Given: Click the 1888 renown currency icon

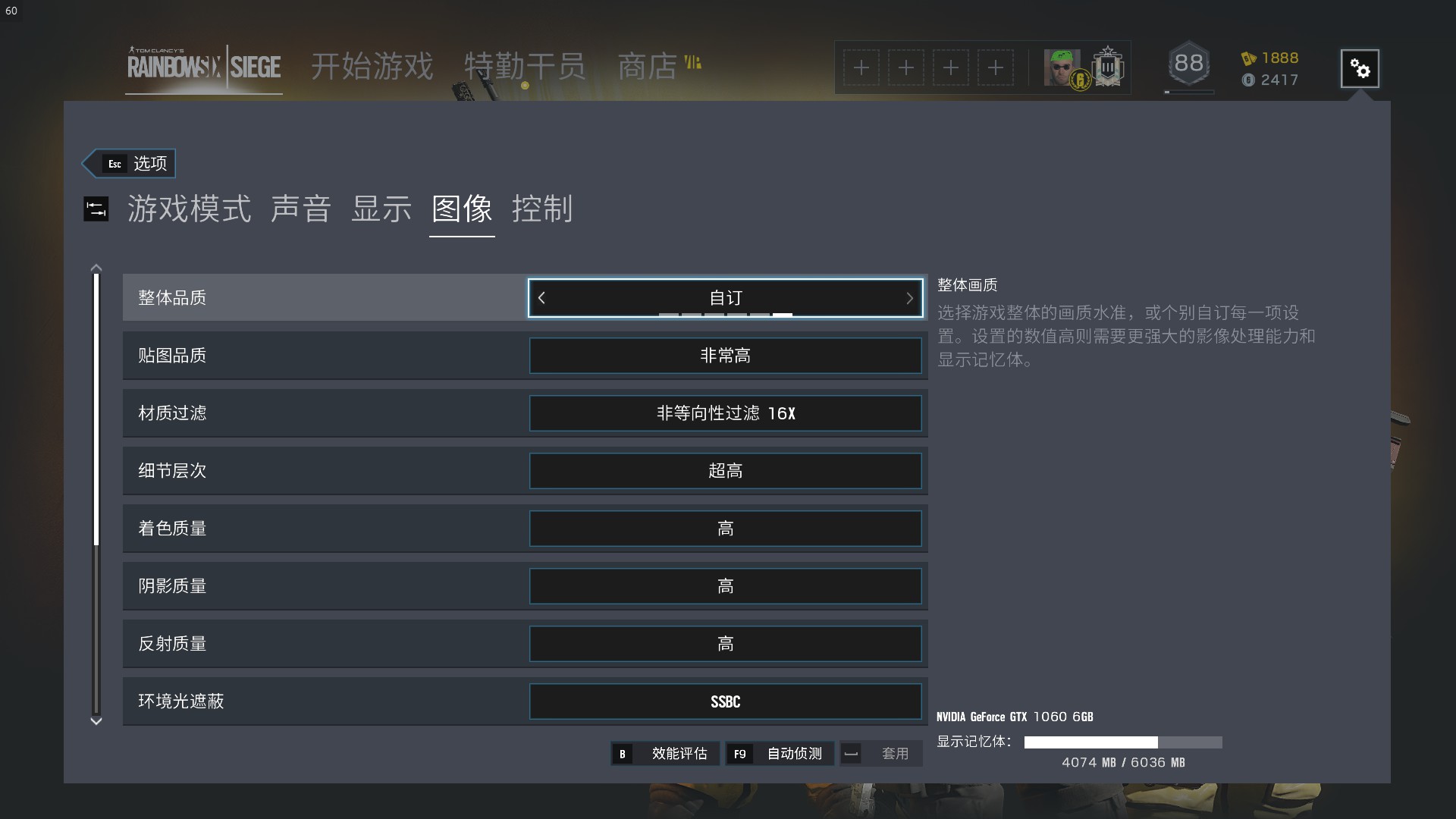Looking at the screenshot, I should tap(1248, 58).
